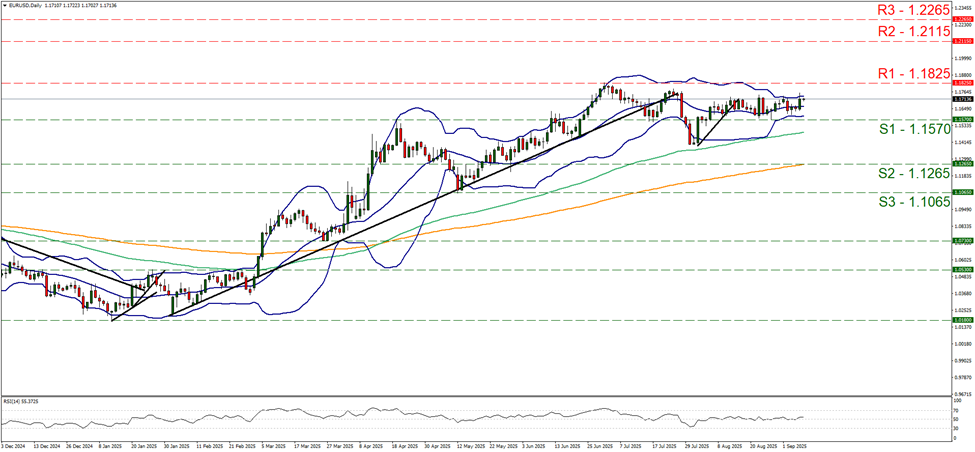Click the green 1.1065 price tag on axis
Screen dimensions: 975x452
pyautogui.click(x=960, y=192)
